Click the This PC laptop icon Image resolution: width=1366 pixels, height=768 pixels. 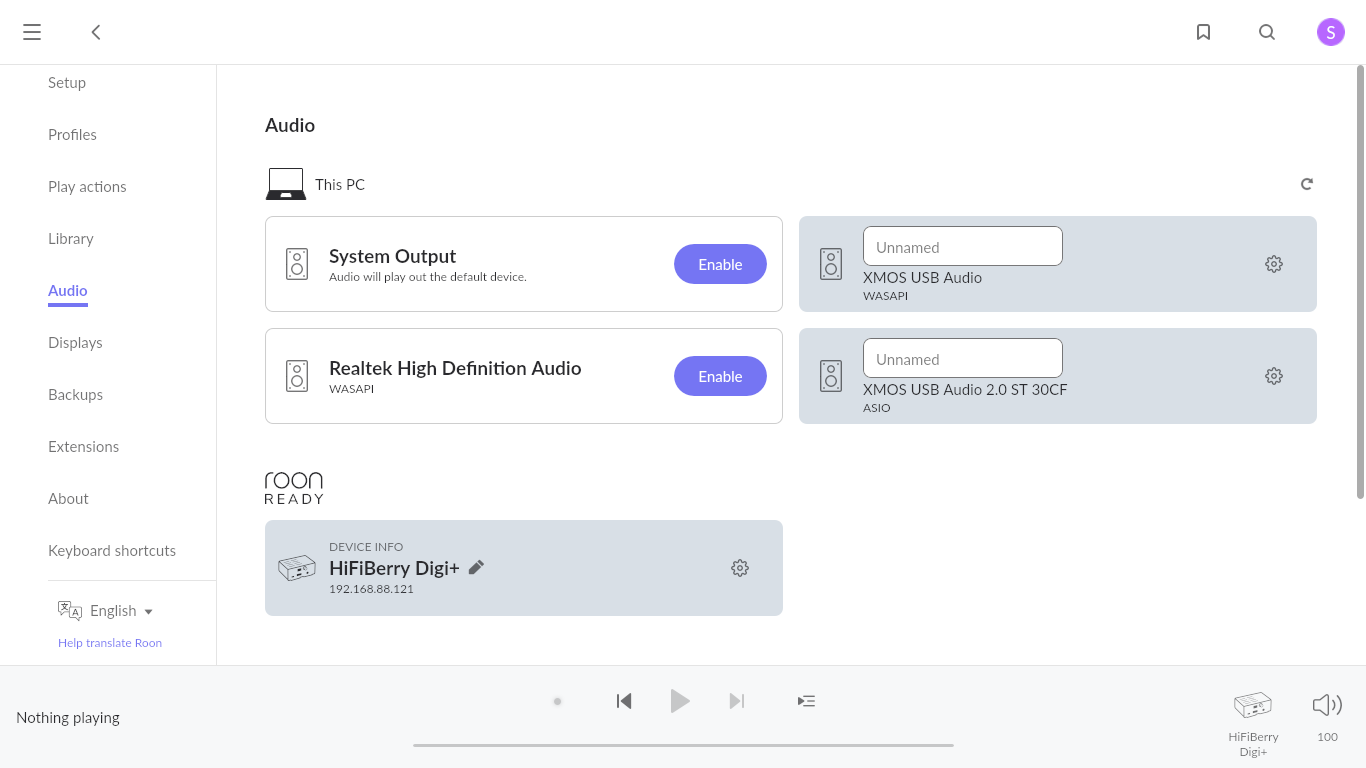coord(286,184)
